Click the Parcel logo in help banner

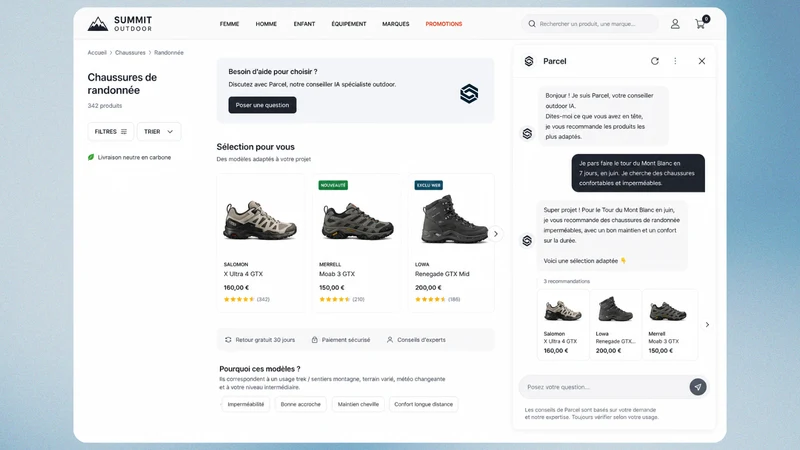coord(469,93)
